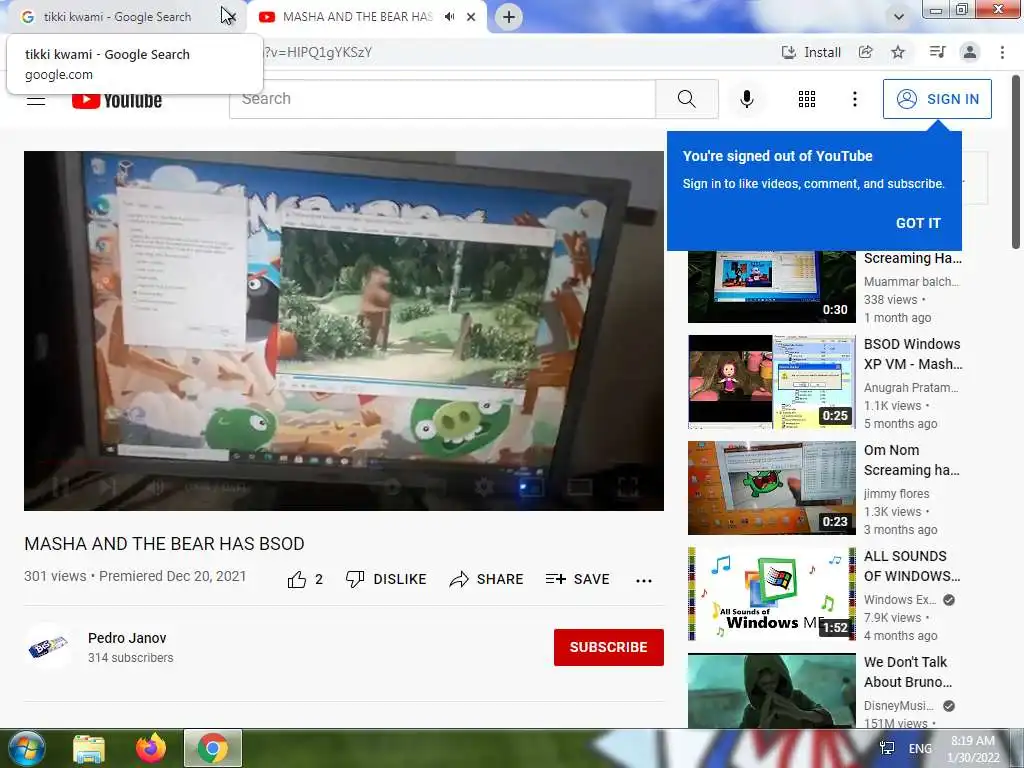This screenshot has width=1024, height=768.
Task: Like the video with thumbs-up icon
Action: pyautogui.click(x=304, y=579)
